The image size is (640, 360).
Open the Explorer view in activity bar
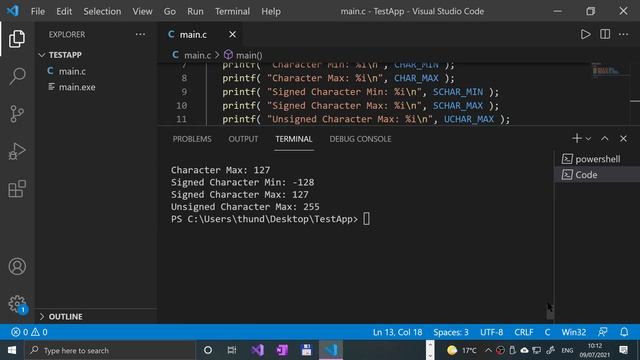tap(17, 39)
